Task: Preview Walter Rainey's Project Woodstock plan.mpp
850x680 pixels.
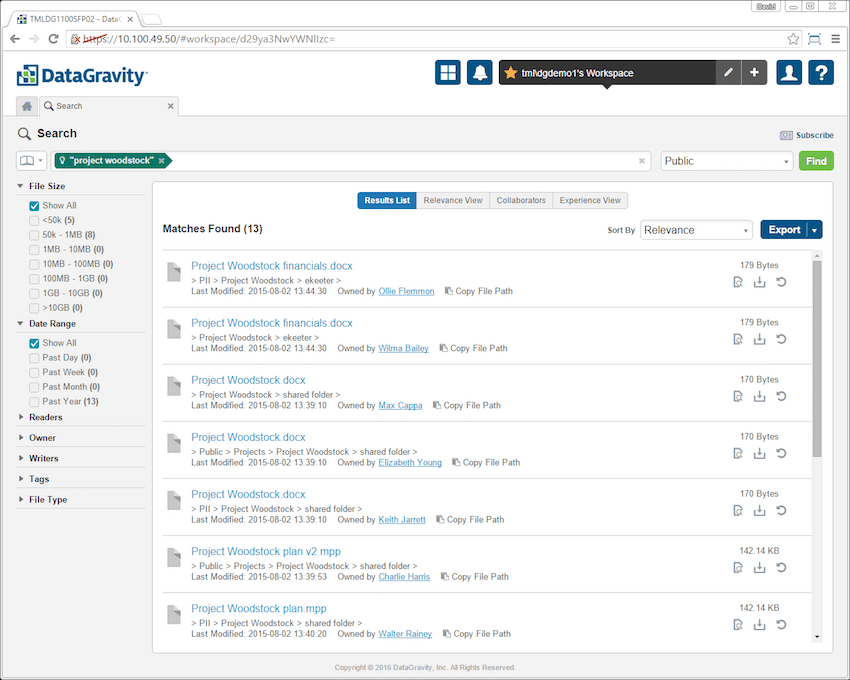Action: tap(738, 625)
